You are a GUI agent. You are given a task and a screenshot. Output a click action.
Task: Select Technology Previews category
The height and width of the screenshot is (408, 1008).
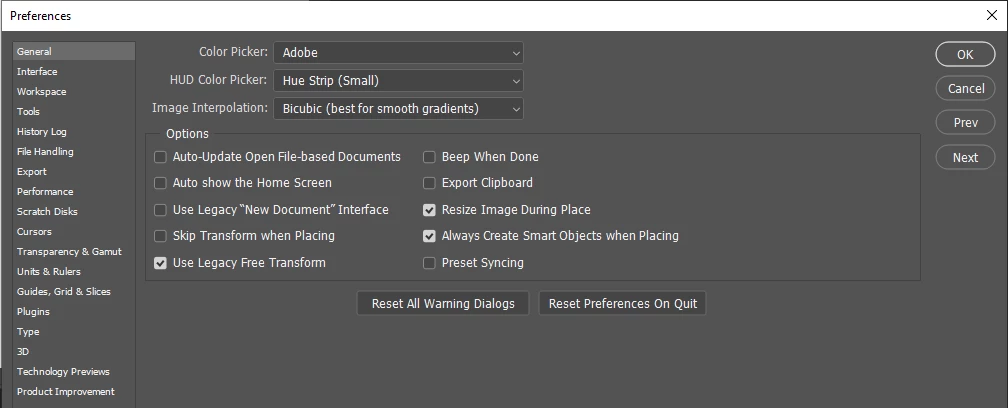tap(63, 372)
